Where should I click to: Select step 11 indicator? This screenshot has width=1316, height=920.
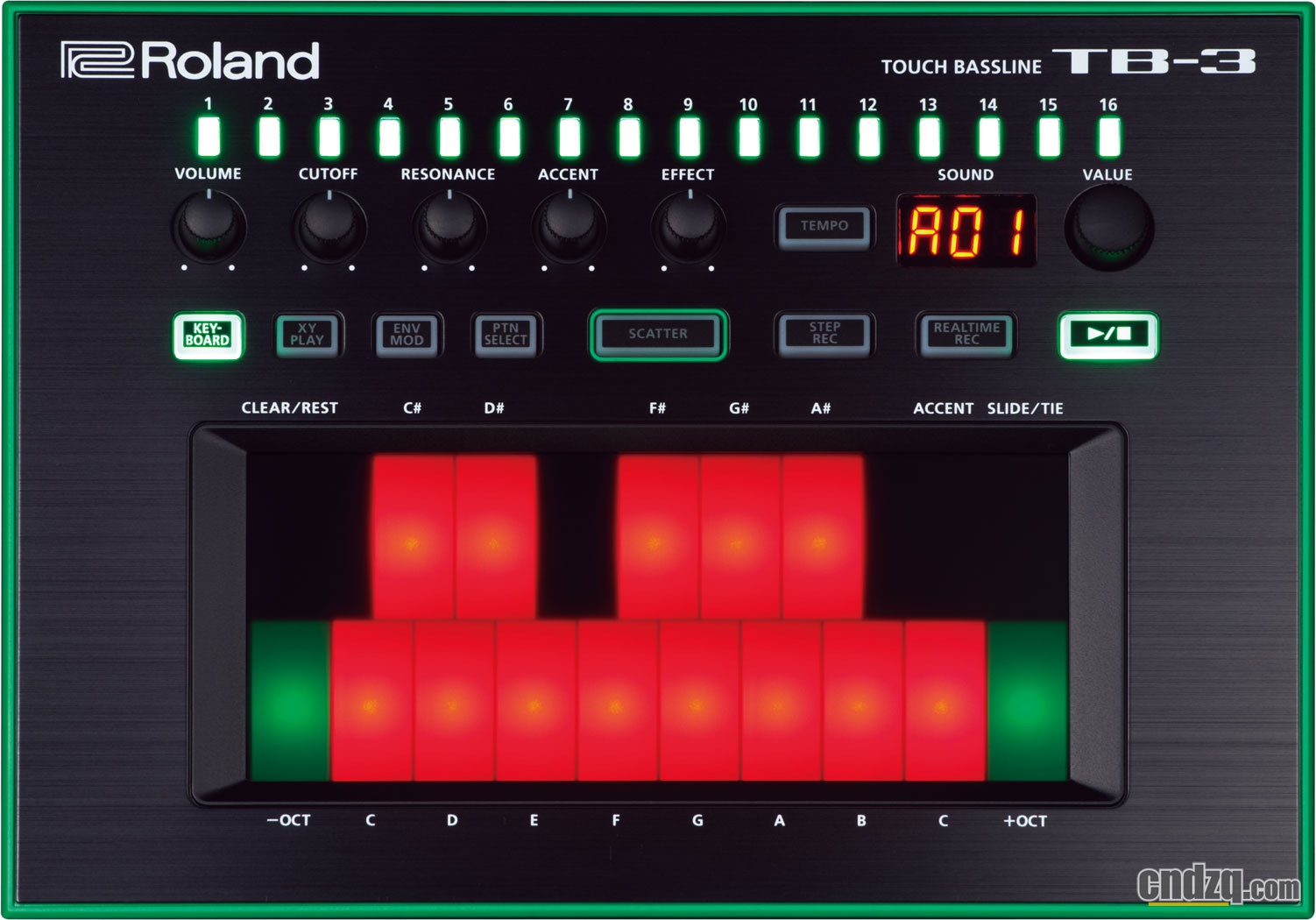(x=809, y=137)
